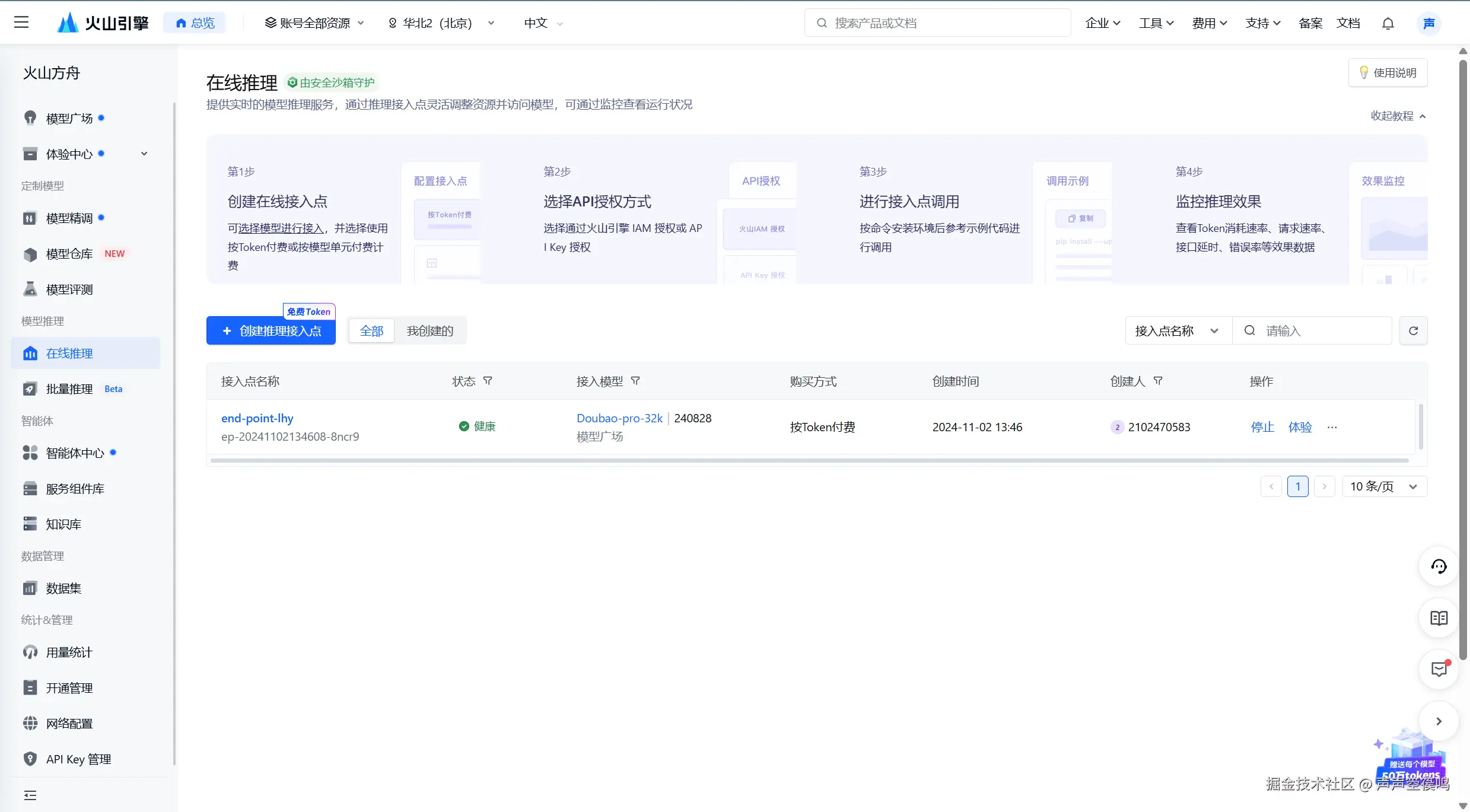Click the feedback message icon
This screenshot has height=812, width=1470.
coord(1439,670)
